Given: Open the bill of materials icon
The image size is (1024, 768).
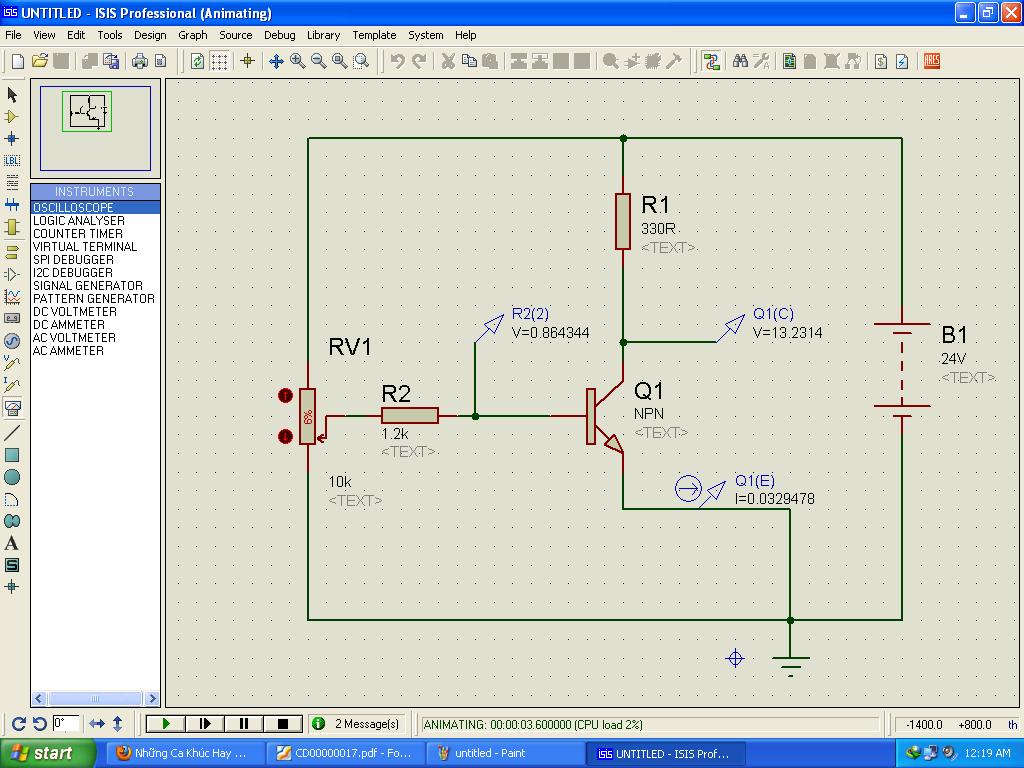Looking at the screenshot, I should point(880,61).
